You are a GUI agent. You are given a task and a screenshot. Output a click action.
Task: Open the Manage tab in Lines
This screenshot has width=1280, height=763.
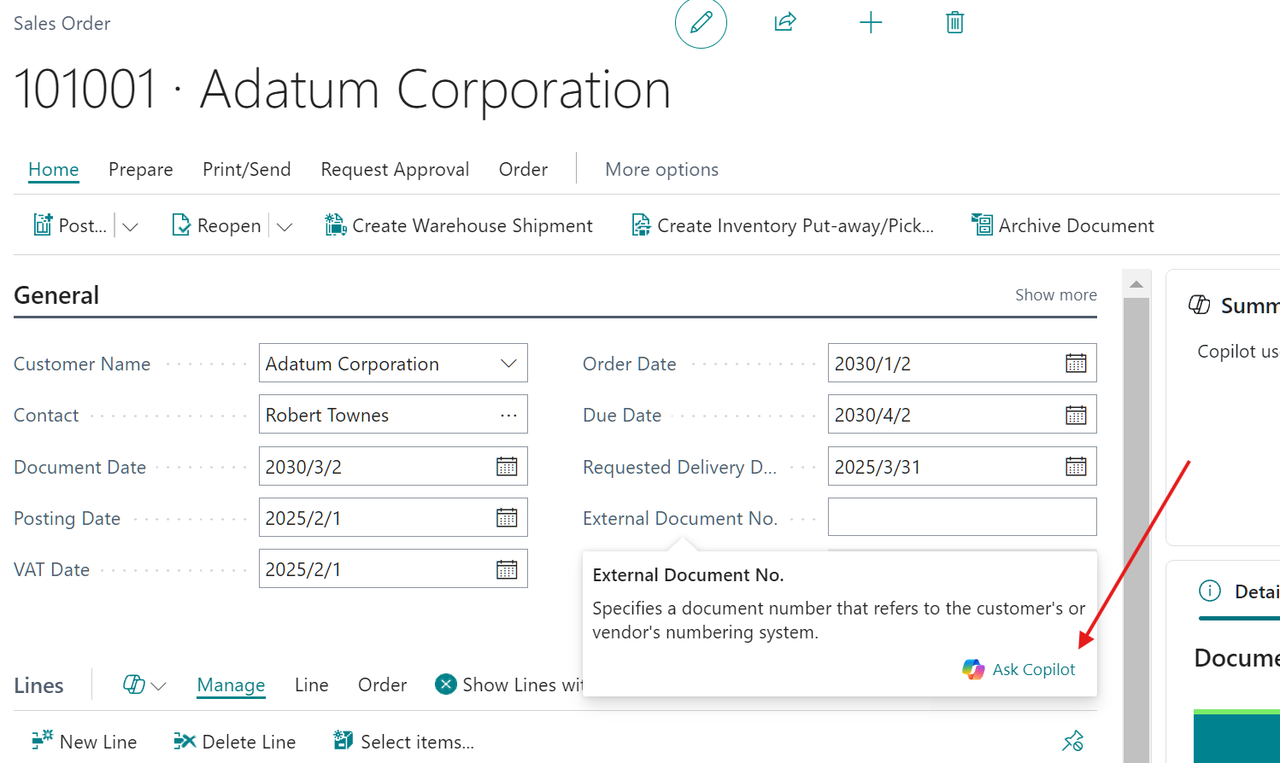click(231, 684)
